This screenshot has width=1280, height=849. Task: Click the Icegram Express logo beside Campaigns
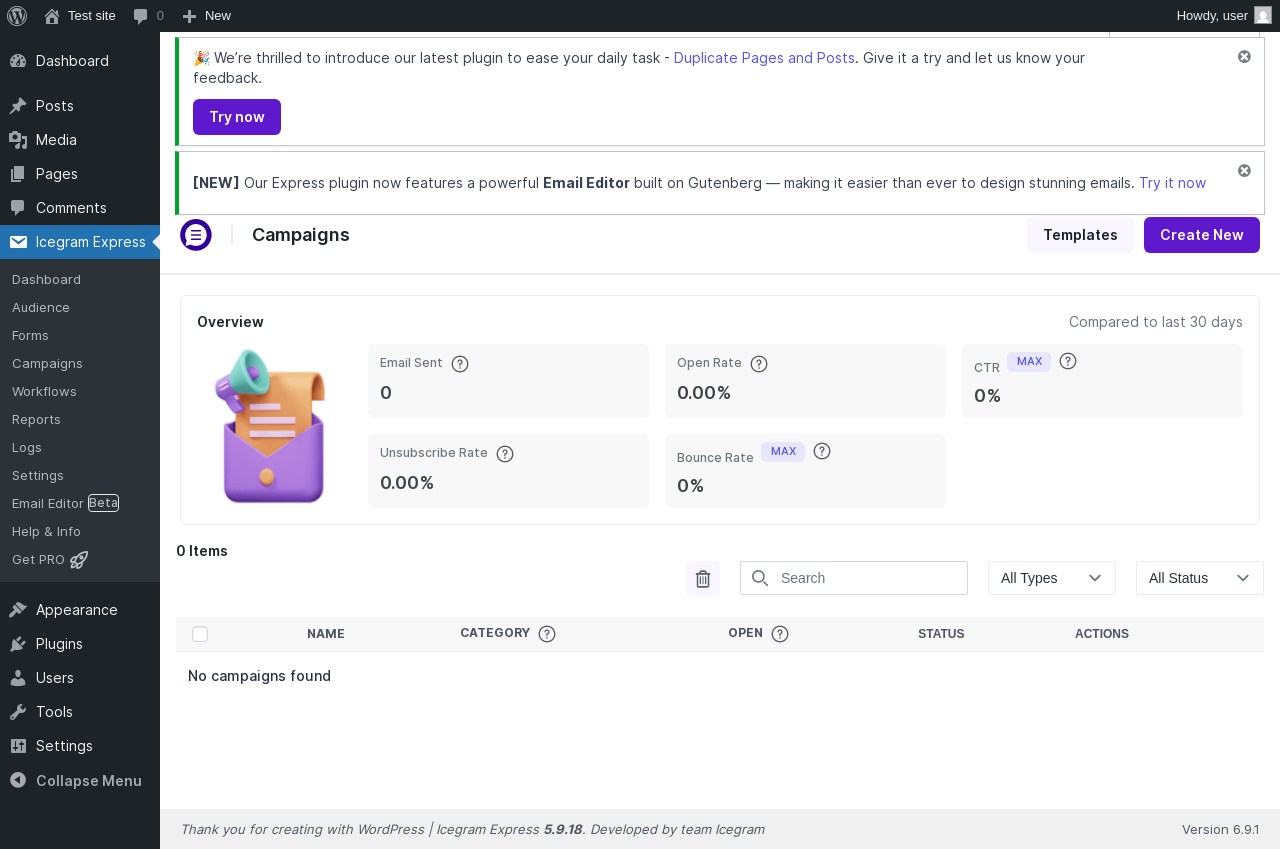click(196, 235)
